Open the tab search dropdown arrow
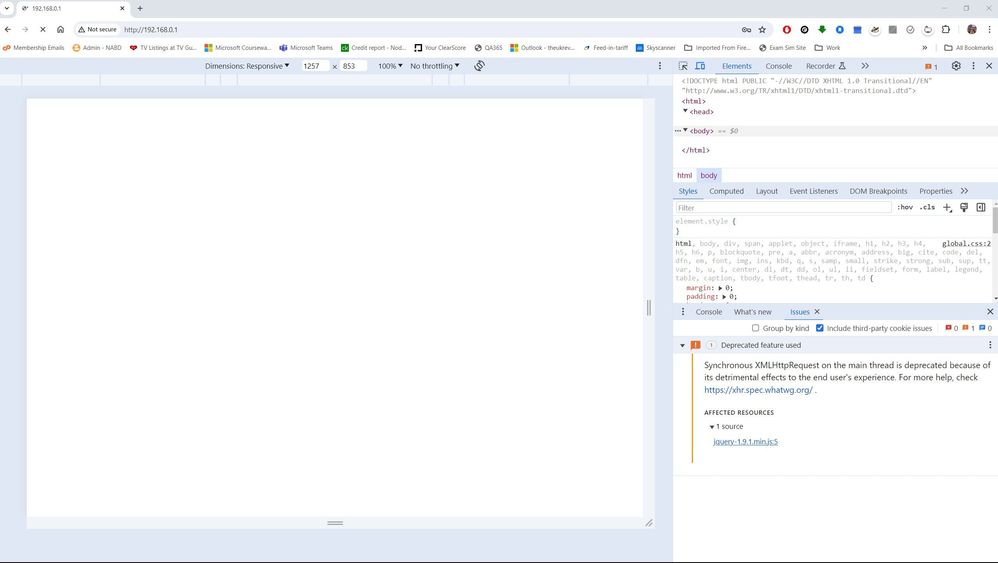The image size is (998, 563). pos(7,8)
